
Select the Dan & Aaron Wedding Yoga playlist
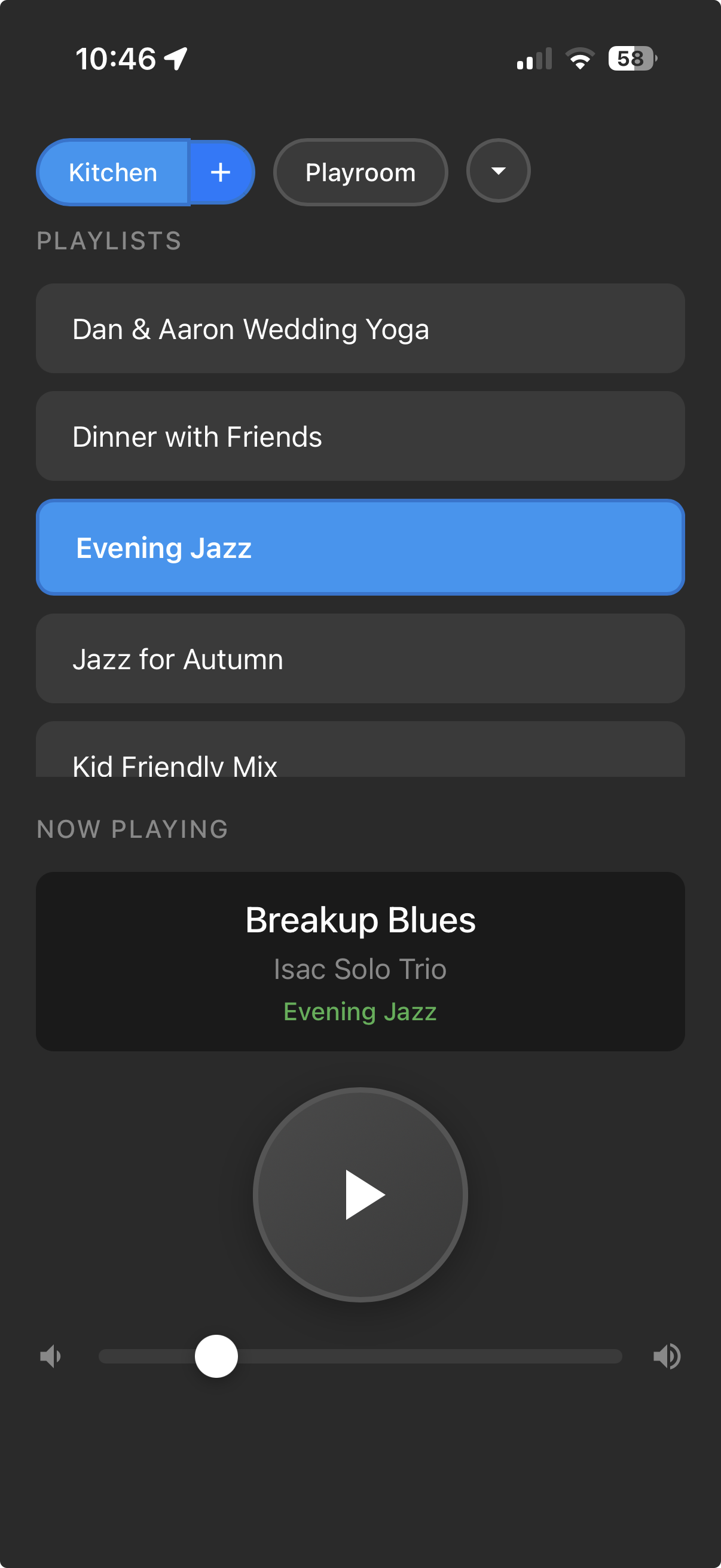coord(360,329)
